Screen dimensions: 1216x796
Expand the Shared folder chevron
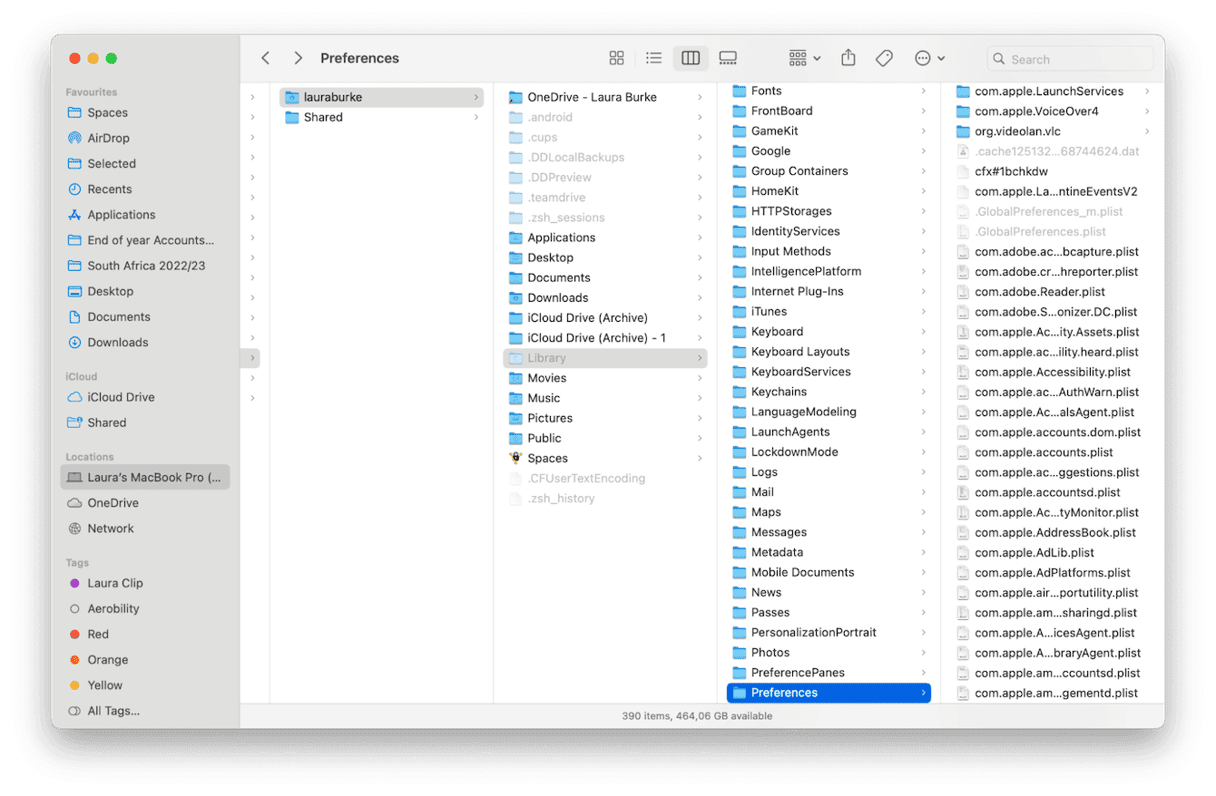[x=478, y=117]
